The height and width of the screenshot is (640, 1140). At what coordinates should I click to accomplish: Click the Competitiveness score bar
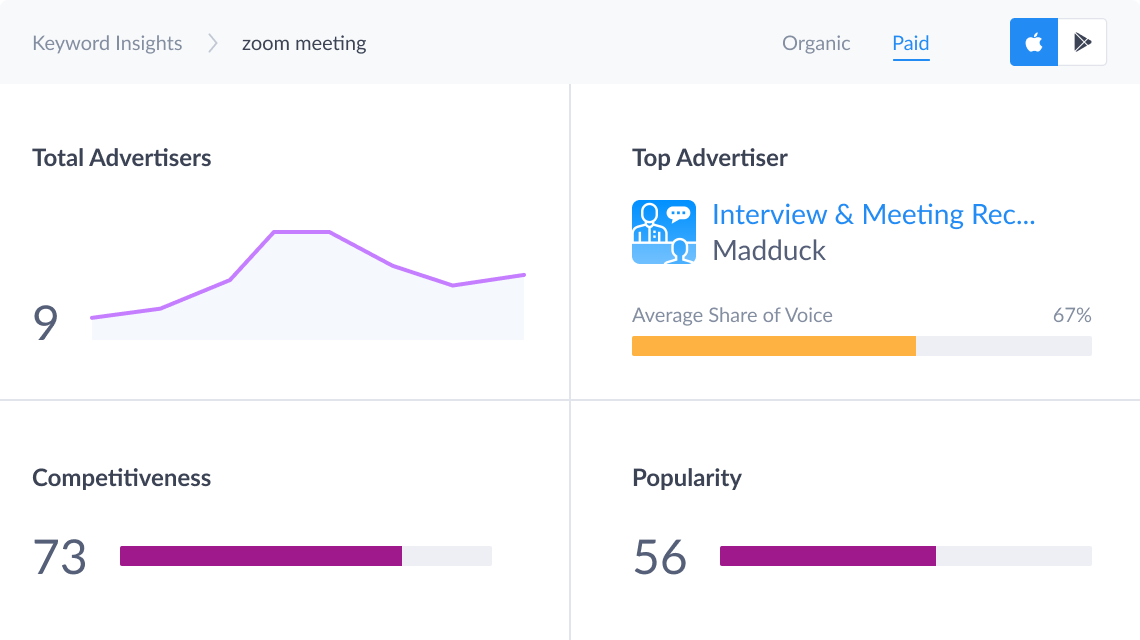point(305,556)
